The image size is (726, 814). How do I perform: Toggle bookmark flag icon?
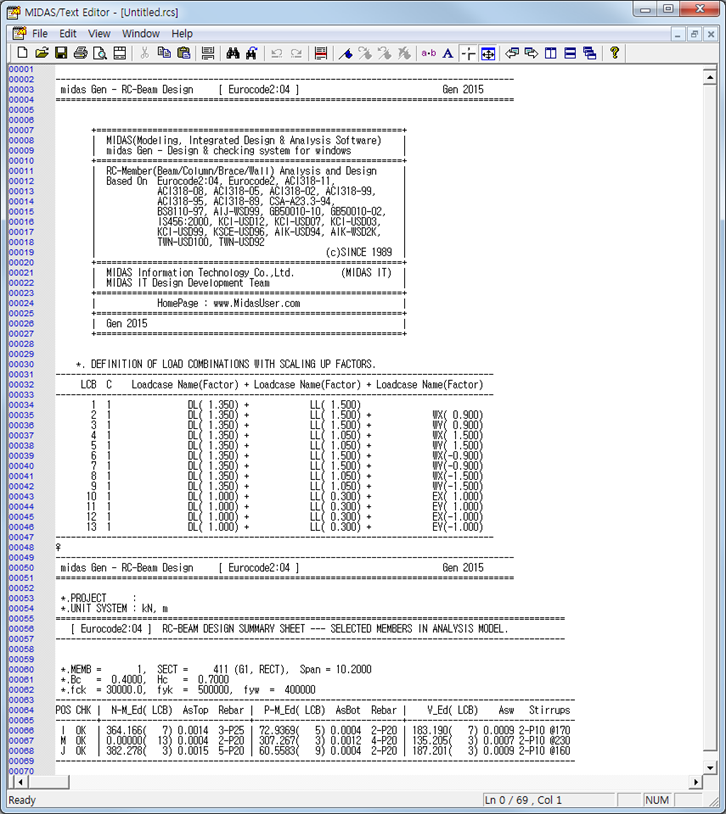pos(346,53)
